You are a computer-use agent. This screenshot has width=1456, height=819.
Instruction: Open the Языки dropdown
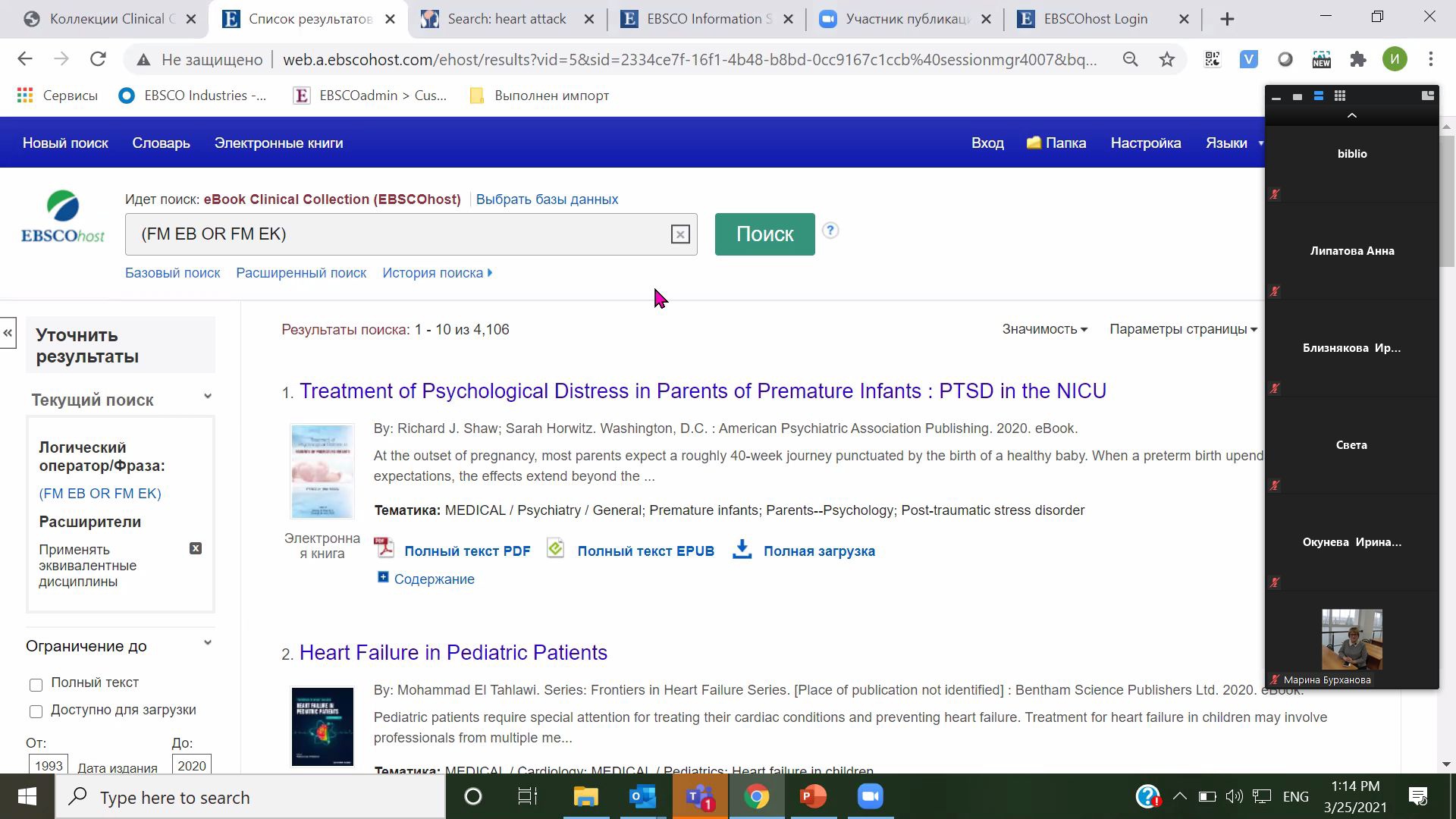[x=1235, y=143]
